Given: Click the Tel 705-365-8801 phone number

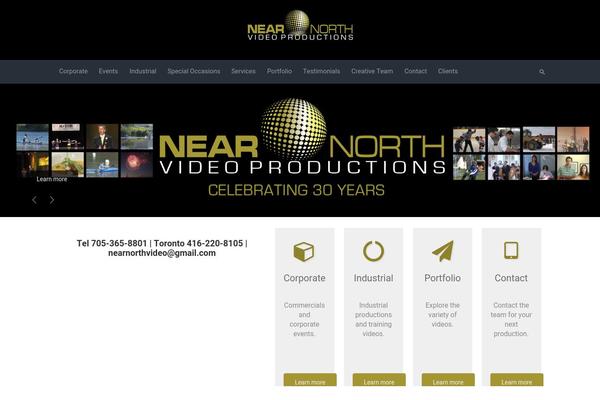Looking at the screenshot, I should pyautogui.click(x=112, y=243).
